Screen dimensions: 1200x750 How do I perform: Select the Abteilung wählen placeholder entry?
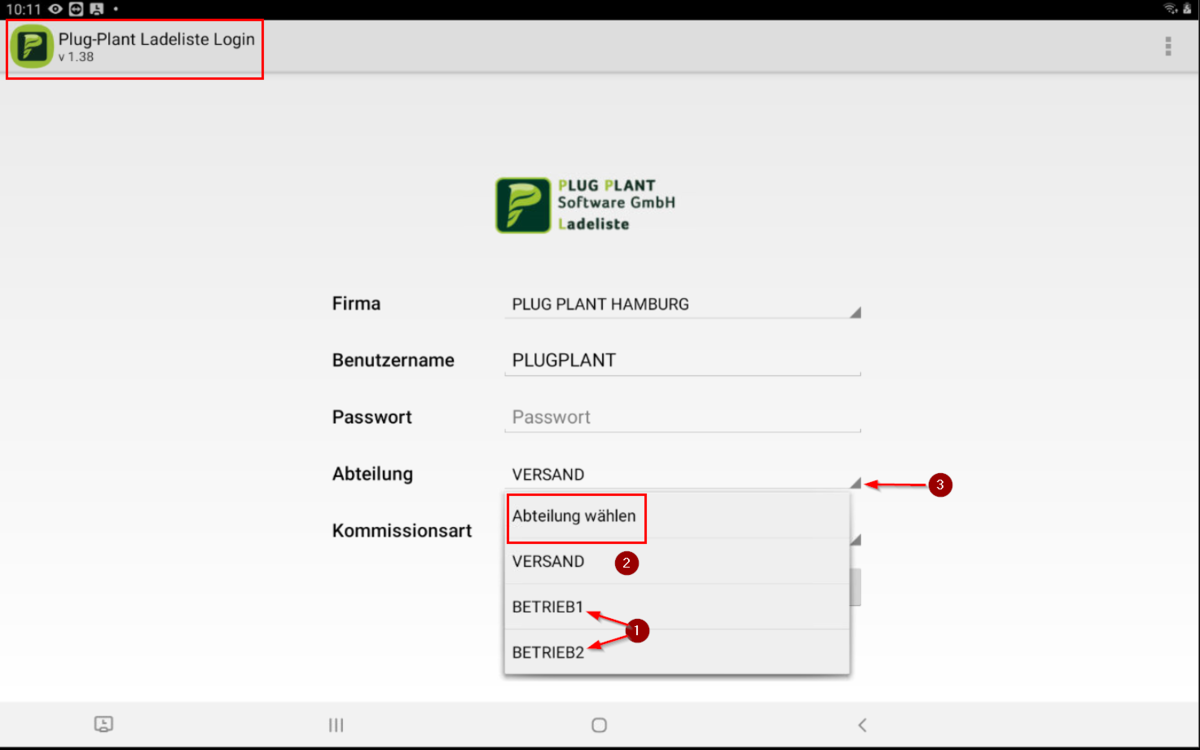coord(573,517)
